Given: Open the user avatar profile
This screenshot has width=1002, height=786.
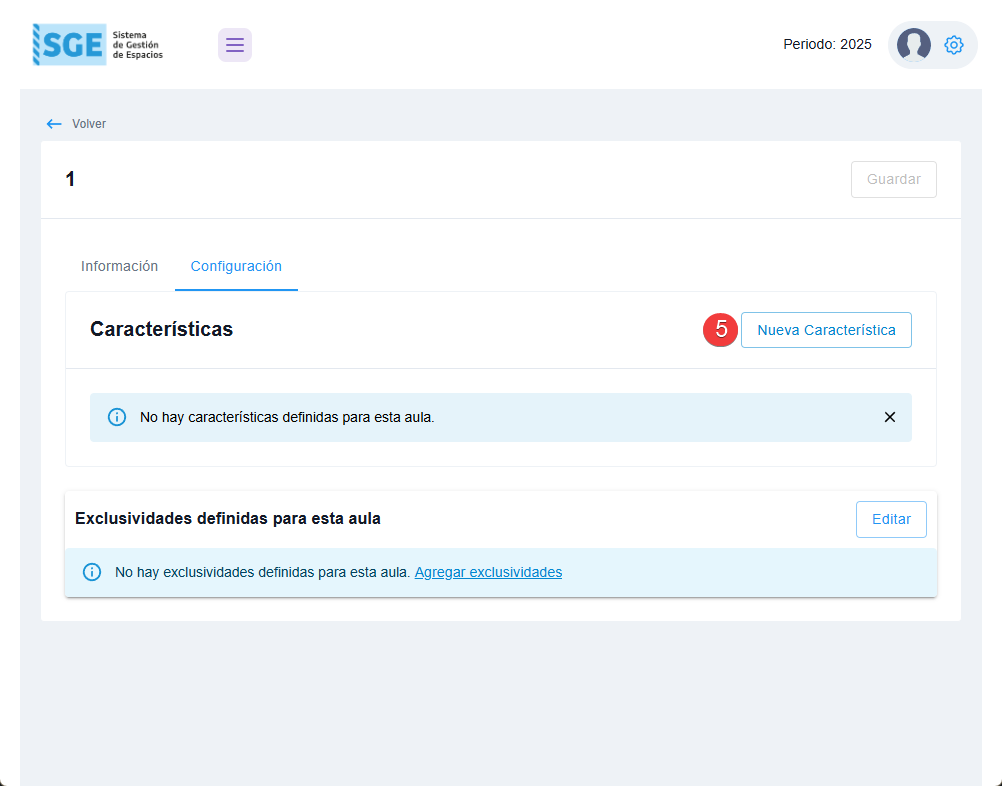Looking at the screenshot, I should pos(913,45).
